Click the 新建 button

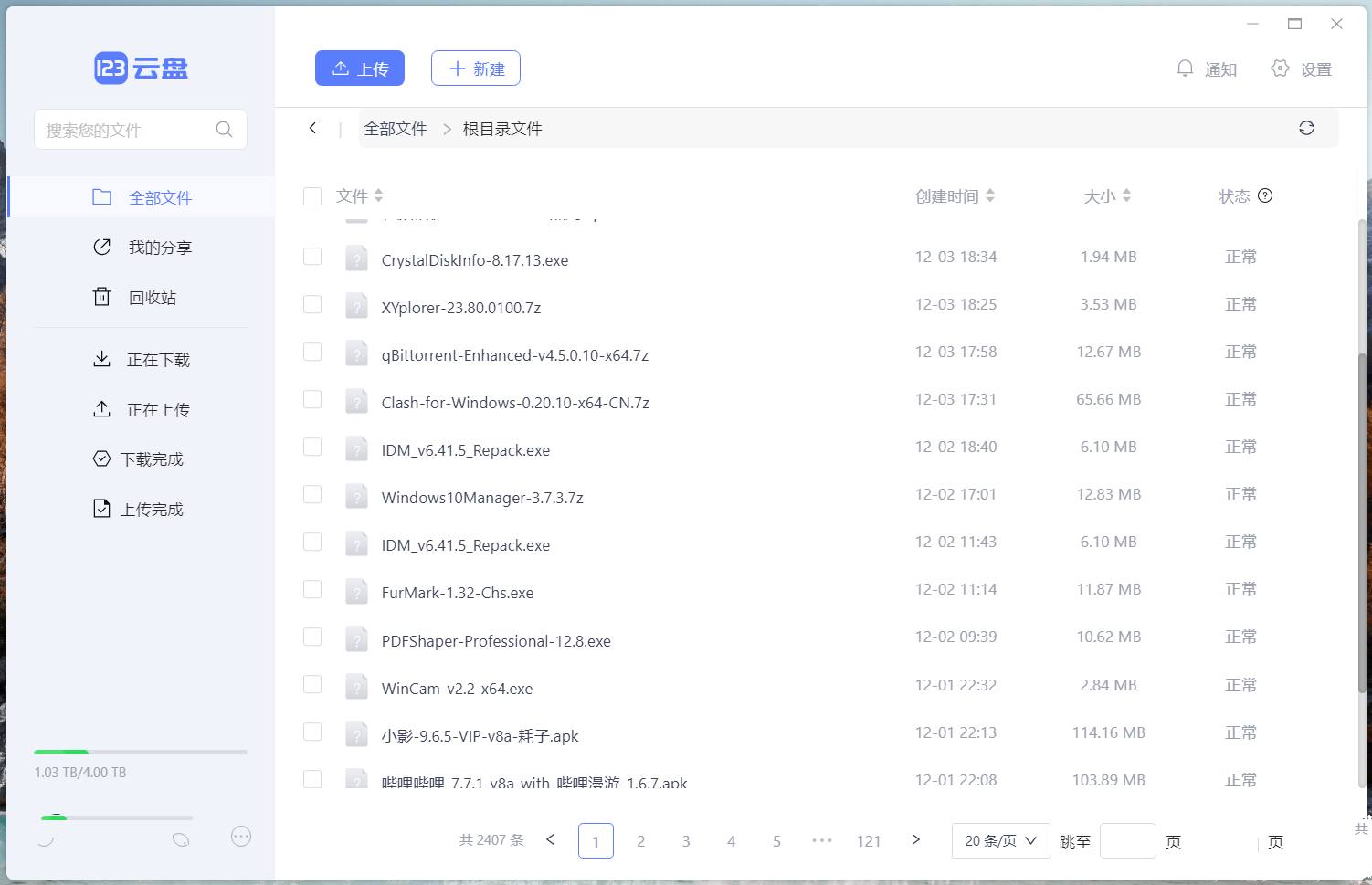tap(476, 68)
